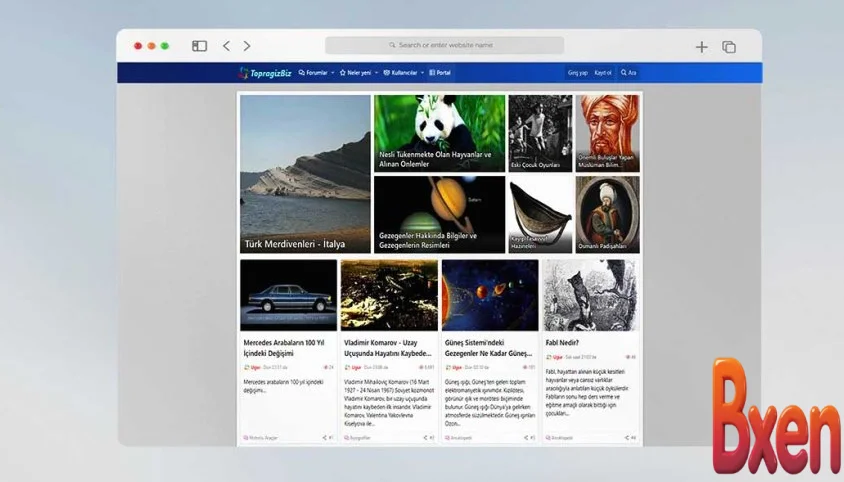Open the Ara search in navbar
Image resolution: width=844 pixels, height=482 pixels.
click(x=628, y=73)
